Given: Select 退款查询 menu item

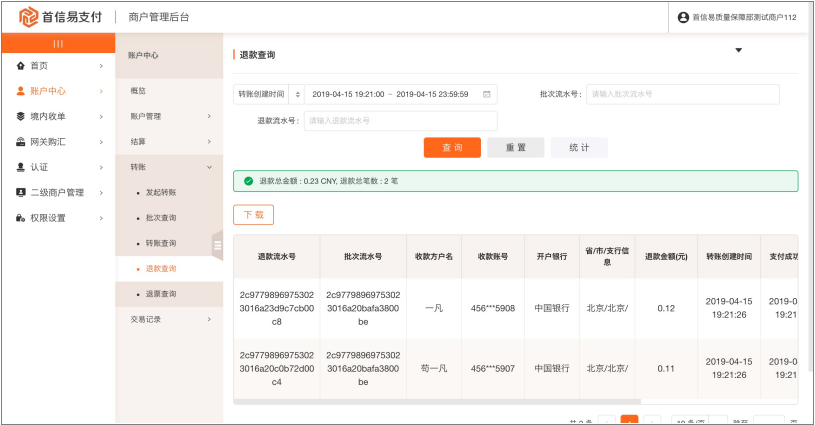Looking at the screenshot, I should point(161,269).
